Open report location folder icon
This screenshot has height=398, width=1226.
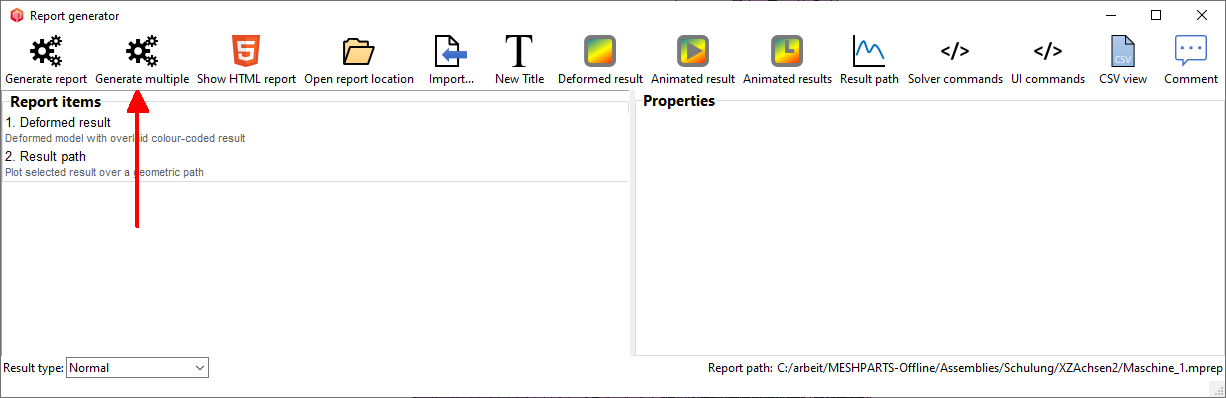358,51
